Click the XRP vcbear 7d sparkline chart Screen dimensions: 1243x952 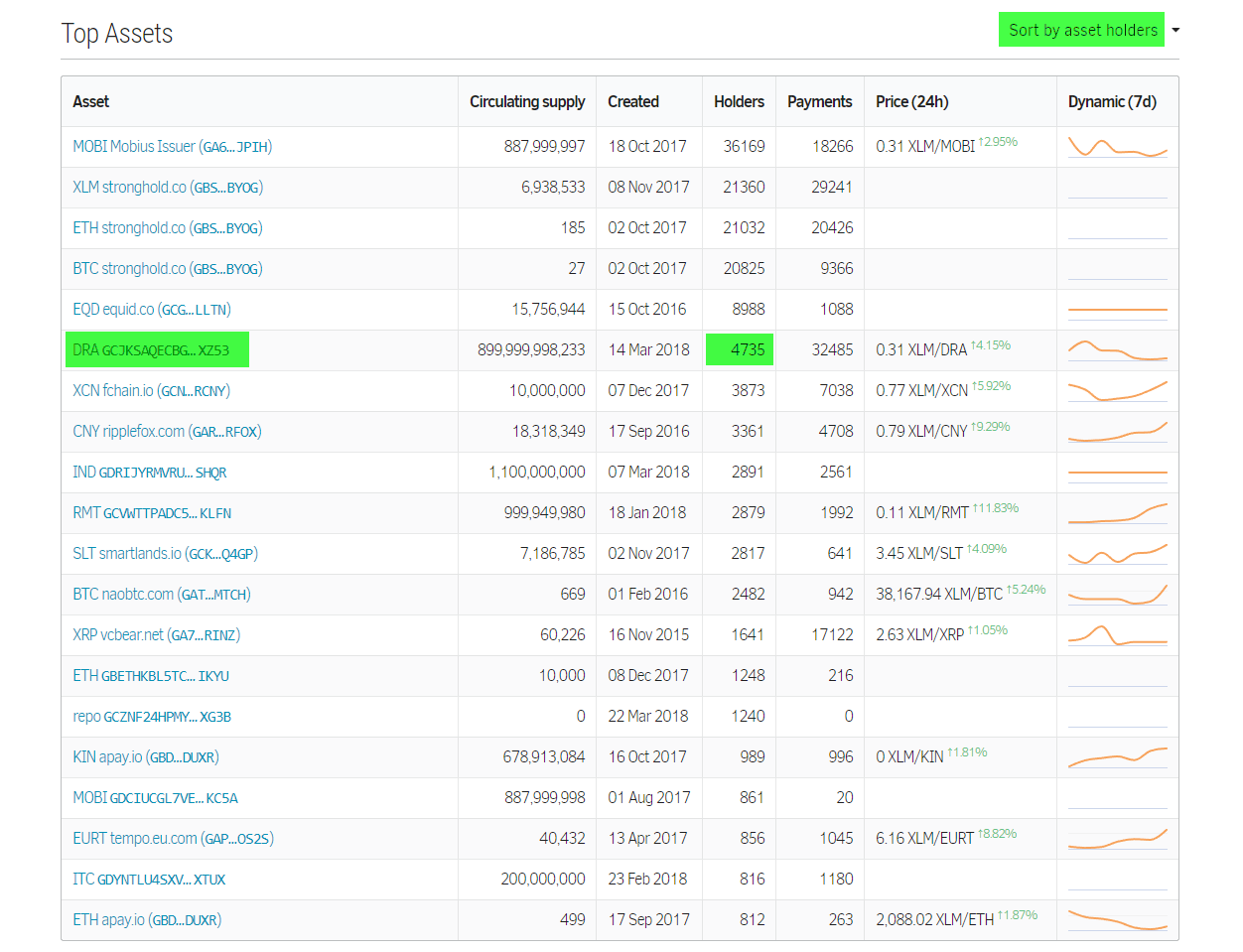point(1118,635)
